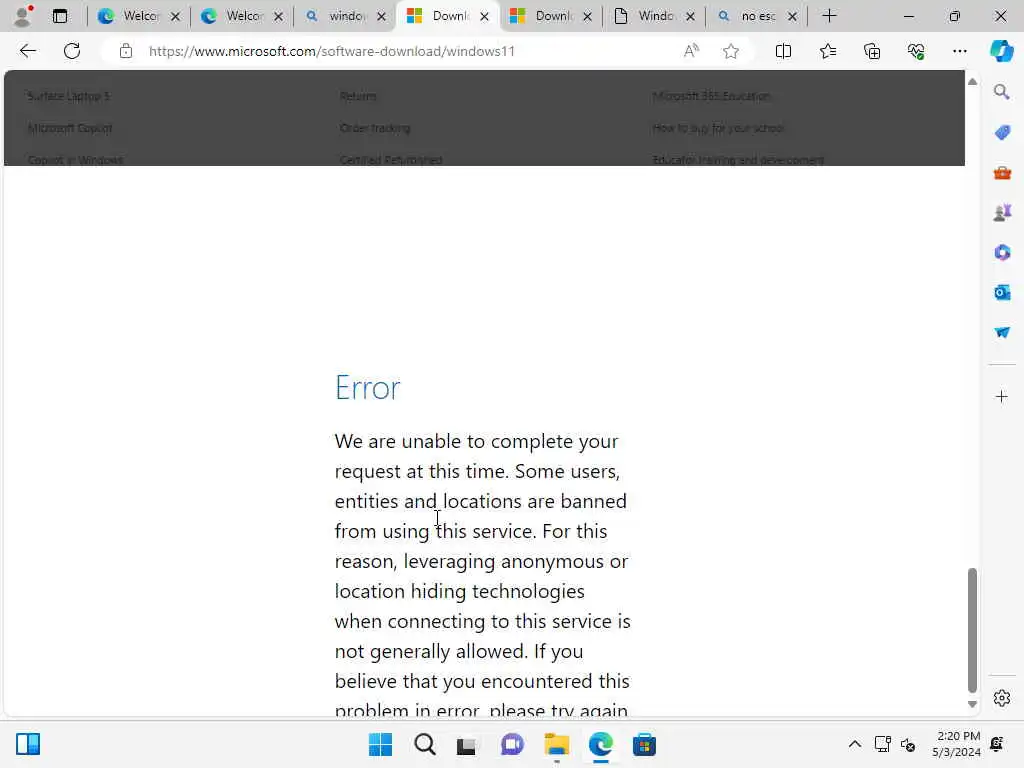The width and height of the screenshot is (1024, 768).
Task: Open the clock and date flyout
Action: (x=956, y=744)
